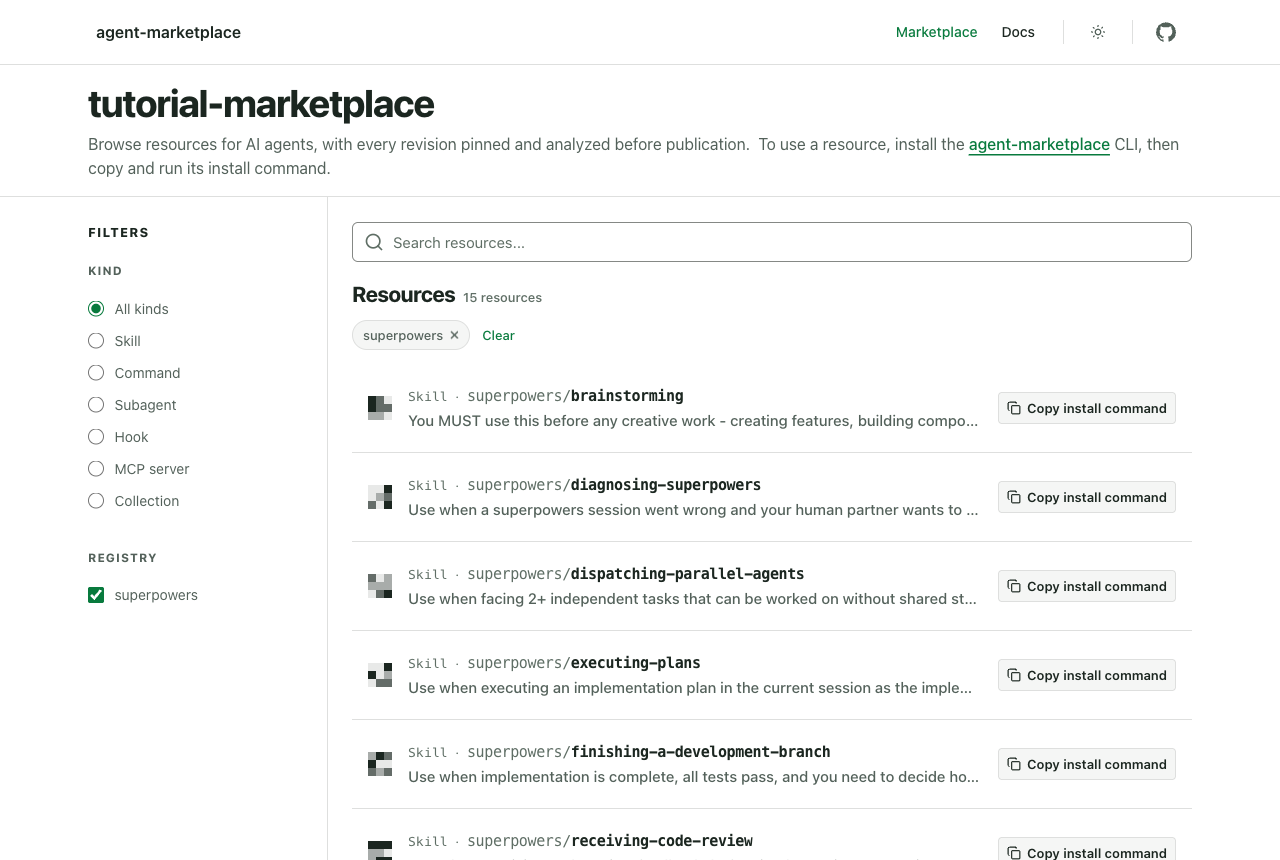Open superpowers/dispatching-parallel-agents resource title

coord(636,574)
